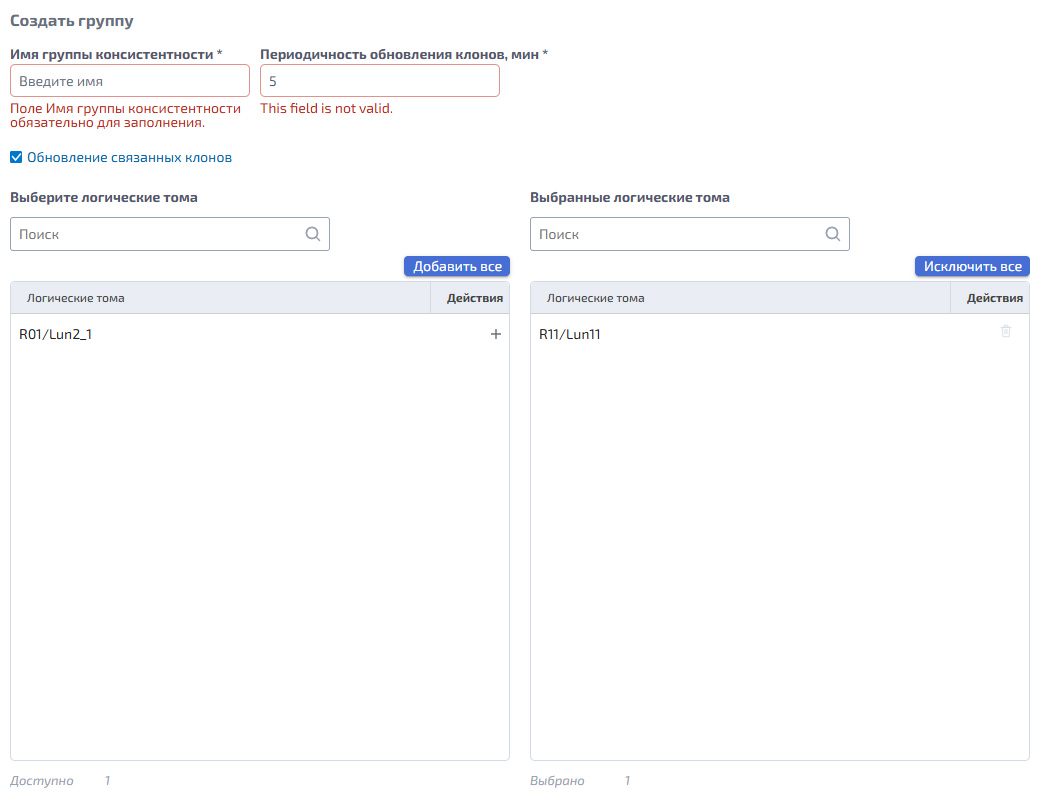
Task: Click the plus icon next to R01/Lun2_1
Action: click(x=495, y=334)
